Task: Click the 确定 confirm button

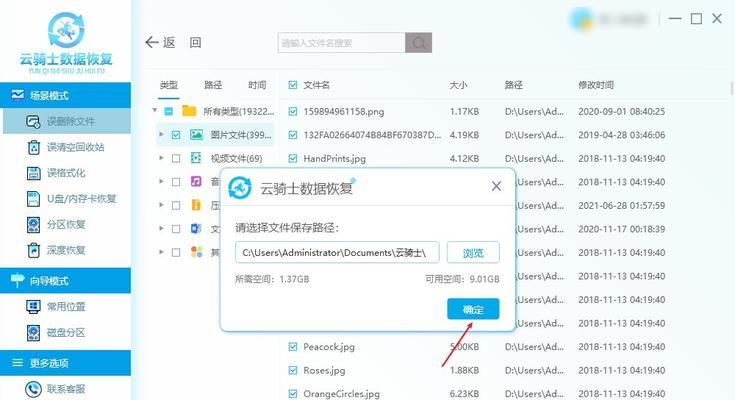Action: [473, 309]
